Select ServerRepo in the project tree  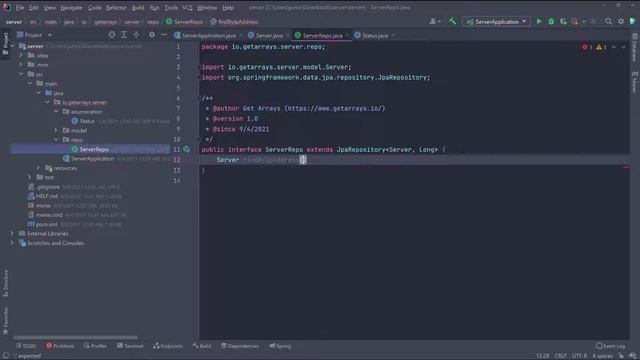click(x=94, y=149)
